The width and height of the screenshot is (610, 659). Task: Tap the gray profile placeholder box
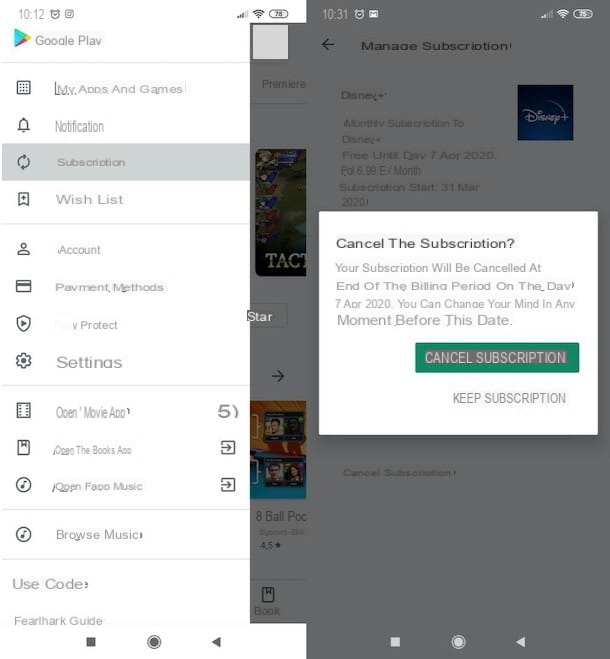pyautogui.click(x=270, y=42)
